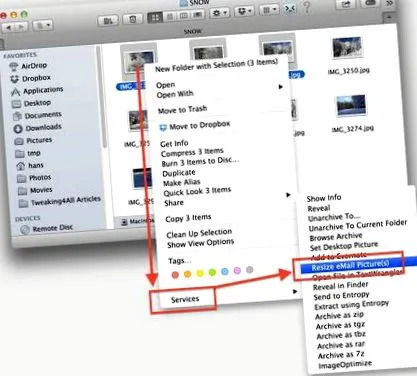Select the IMG_3274.jpg thumbnail

351,106
